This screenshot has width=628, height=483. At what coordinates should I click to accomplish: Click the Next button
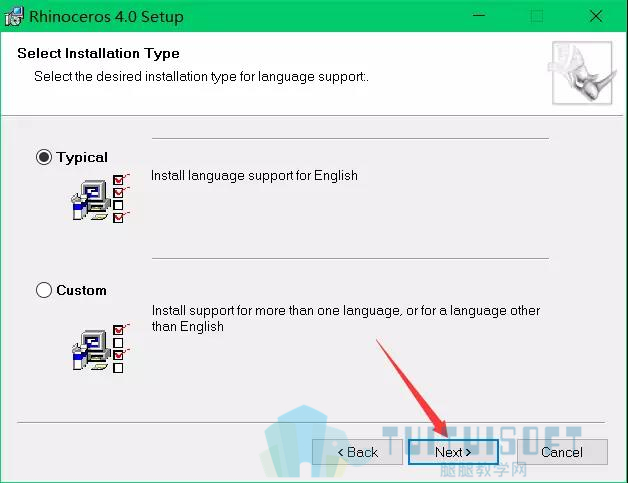click(453, 452)
